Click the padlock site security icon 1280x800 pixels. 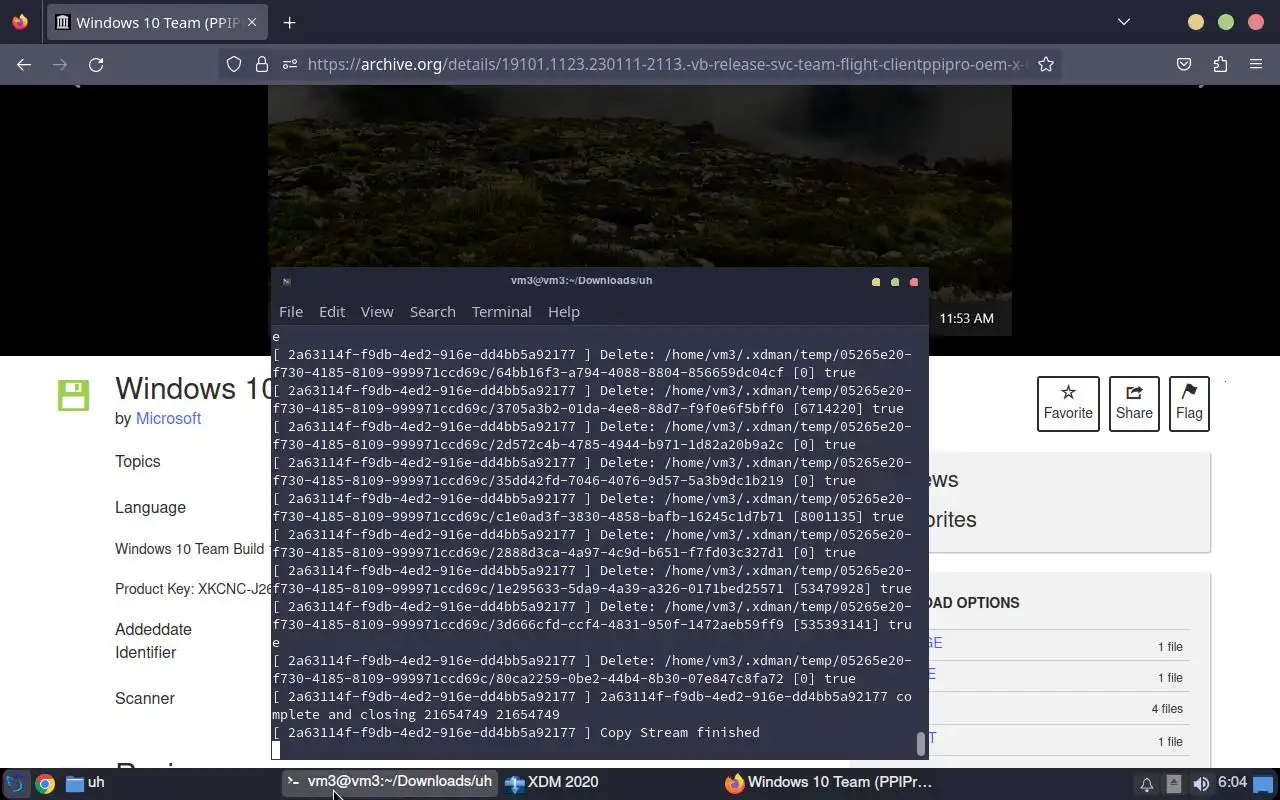[262, 64]
